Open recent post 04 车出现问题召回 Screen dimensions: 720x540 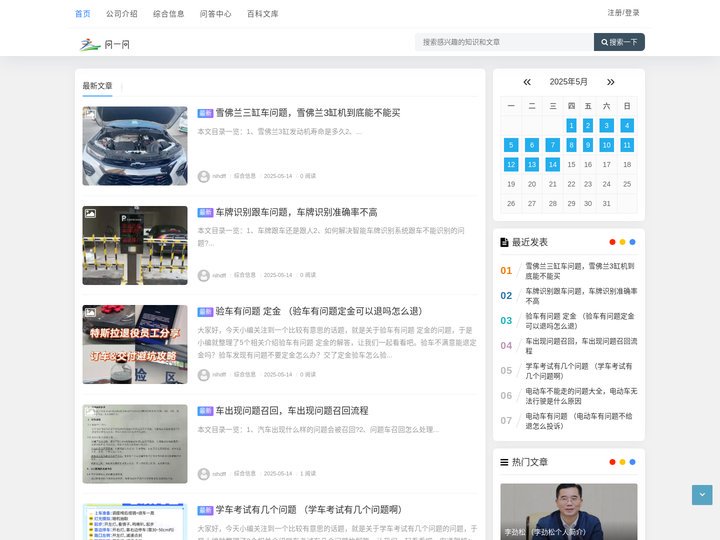581,346
